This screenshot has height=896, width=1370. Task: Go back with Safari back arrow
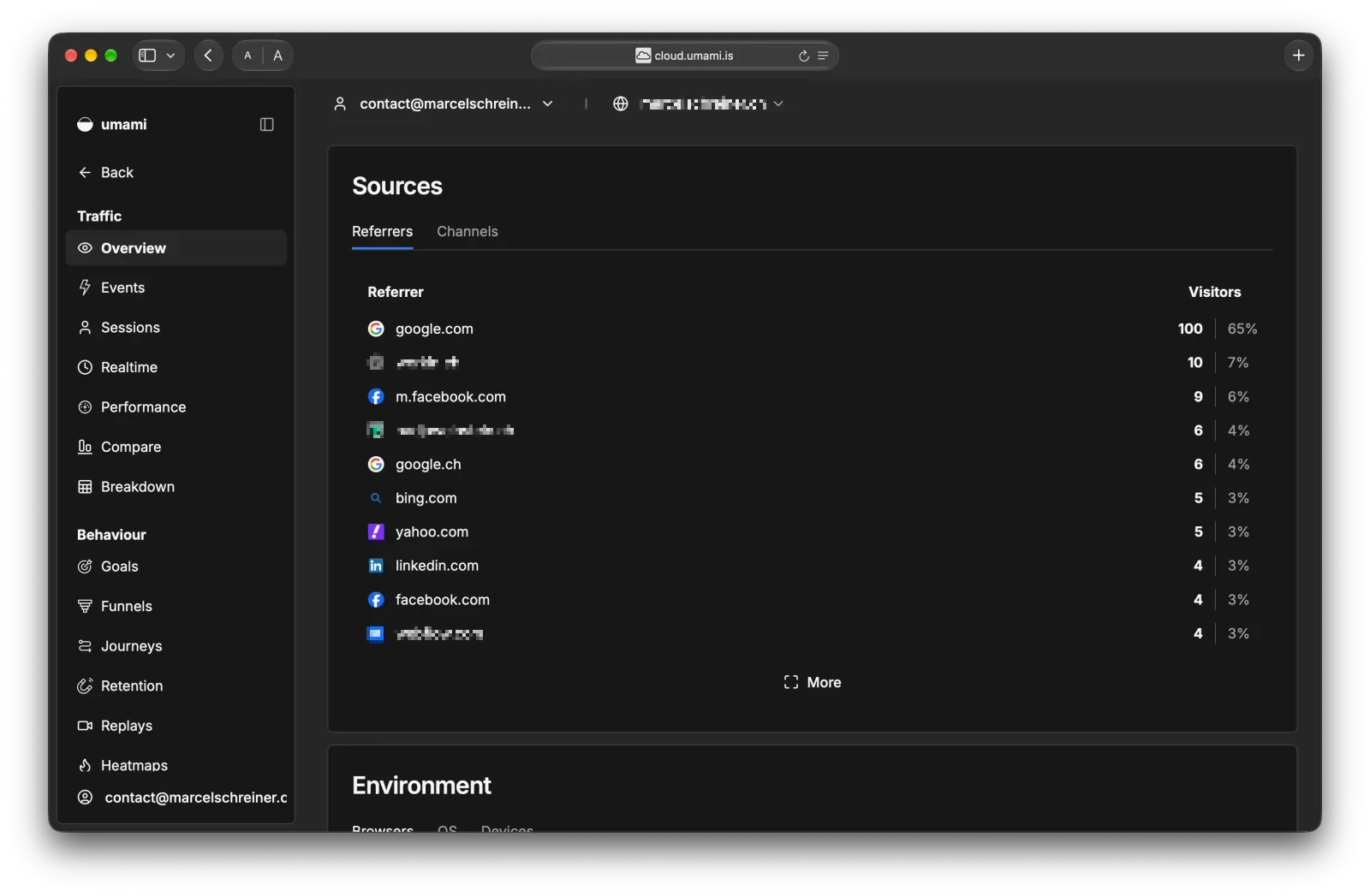(x=208, y=56)
